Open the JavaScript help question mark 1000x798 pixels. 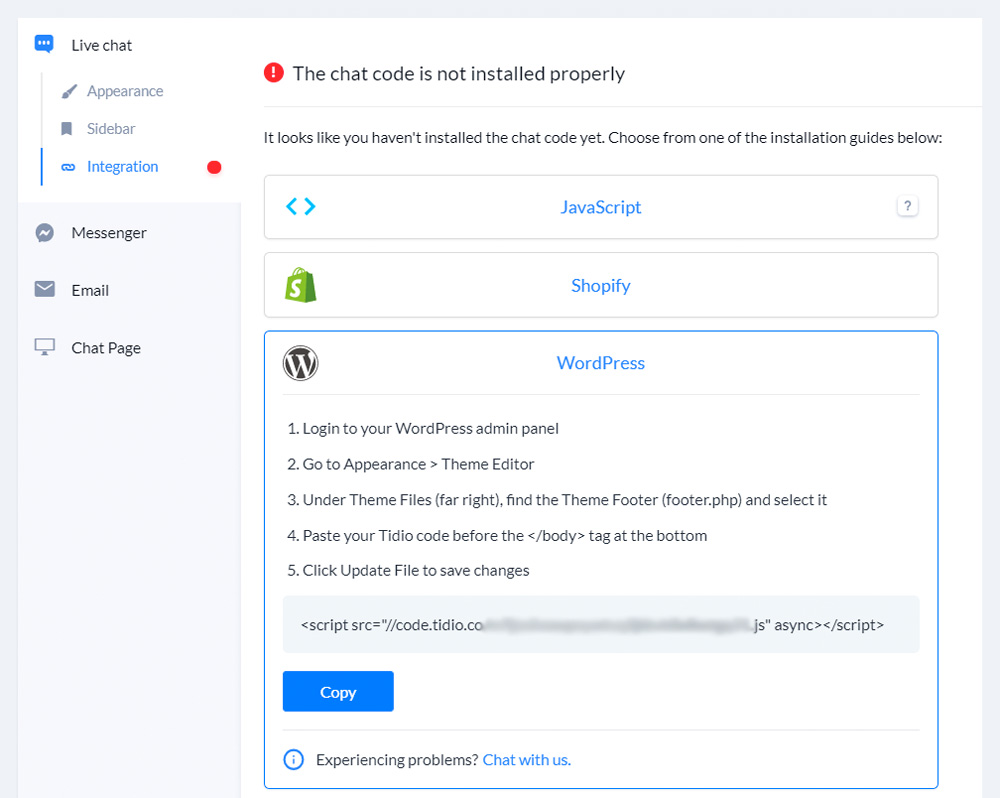tap(908, 206)
